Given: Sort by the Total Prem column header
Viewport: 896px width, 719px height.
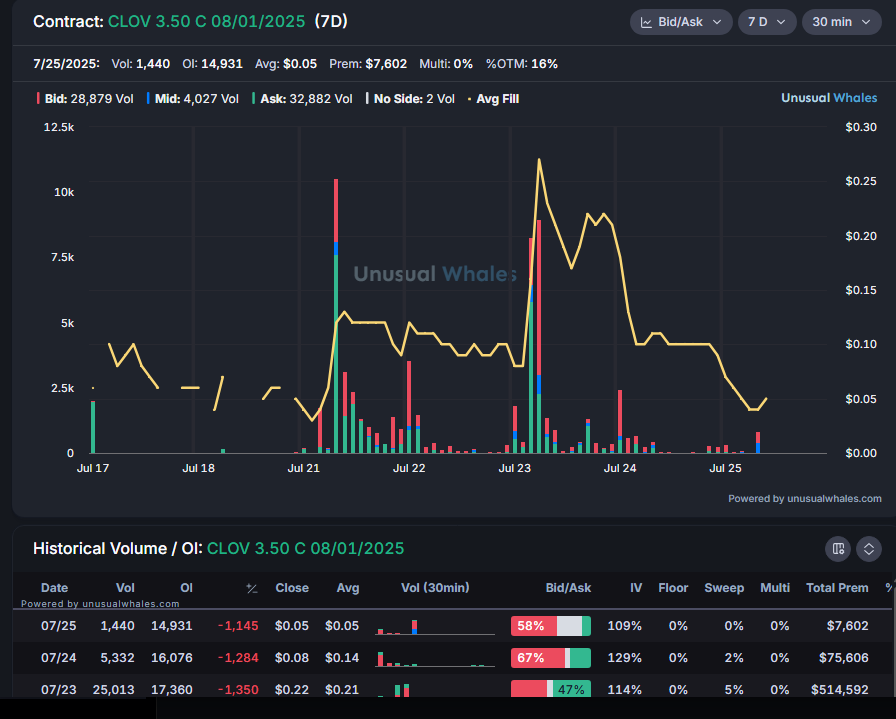Looking at the screenshot, I should (x=837, y=588).
